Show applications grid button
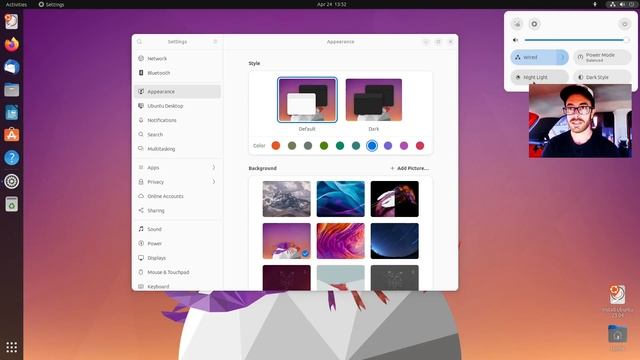 pos(11,347)
